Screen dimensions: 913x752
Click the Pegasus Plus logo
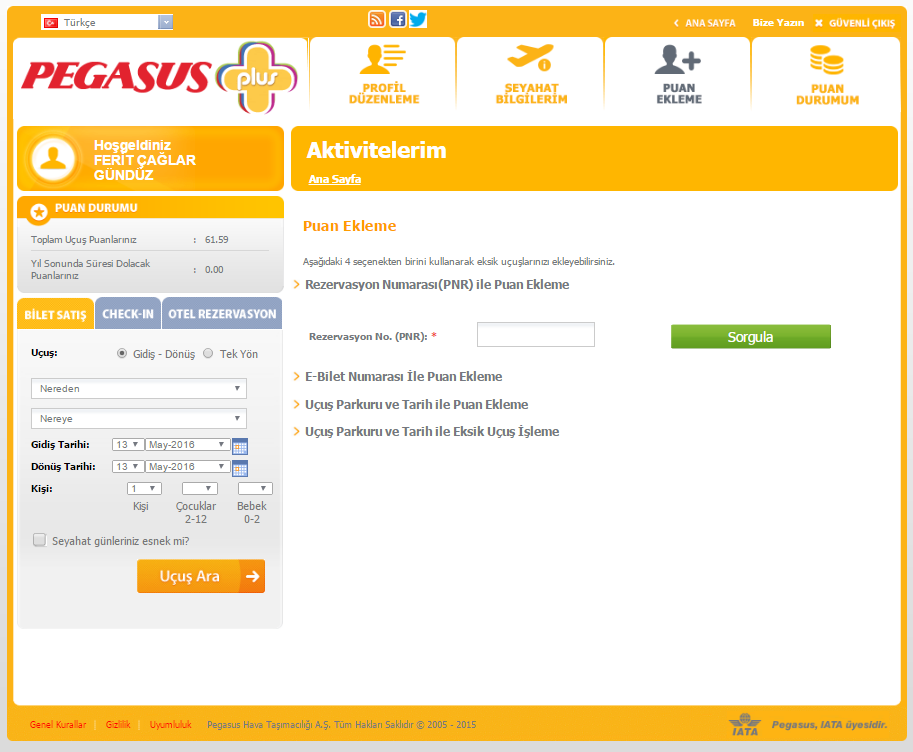[x=160, y=77]
